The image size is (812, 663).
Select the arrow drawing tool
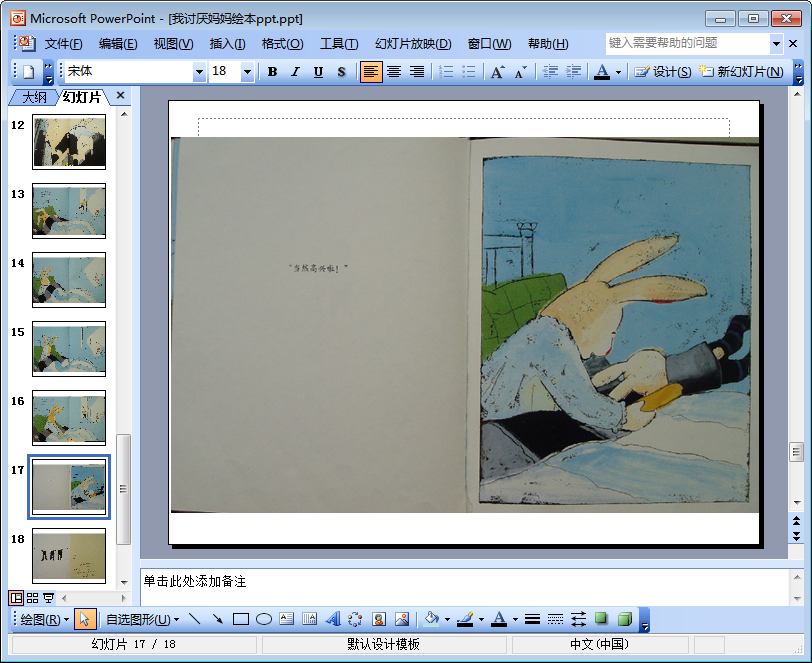click(218, 619)
